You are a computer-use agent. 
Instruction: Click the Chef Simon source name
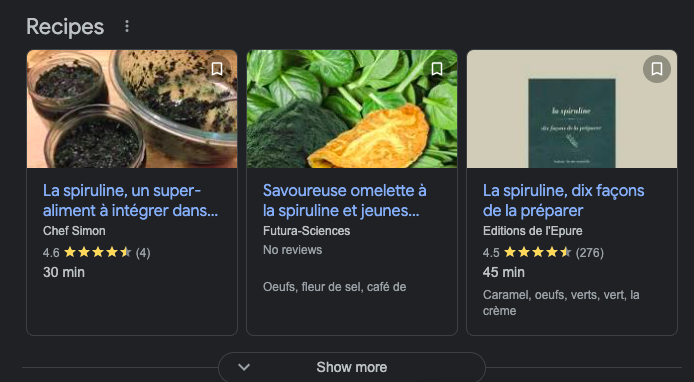point(74,231)
